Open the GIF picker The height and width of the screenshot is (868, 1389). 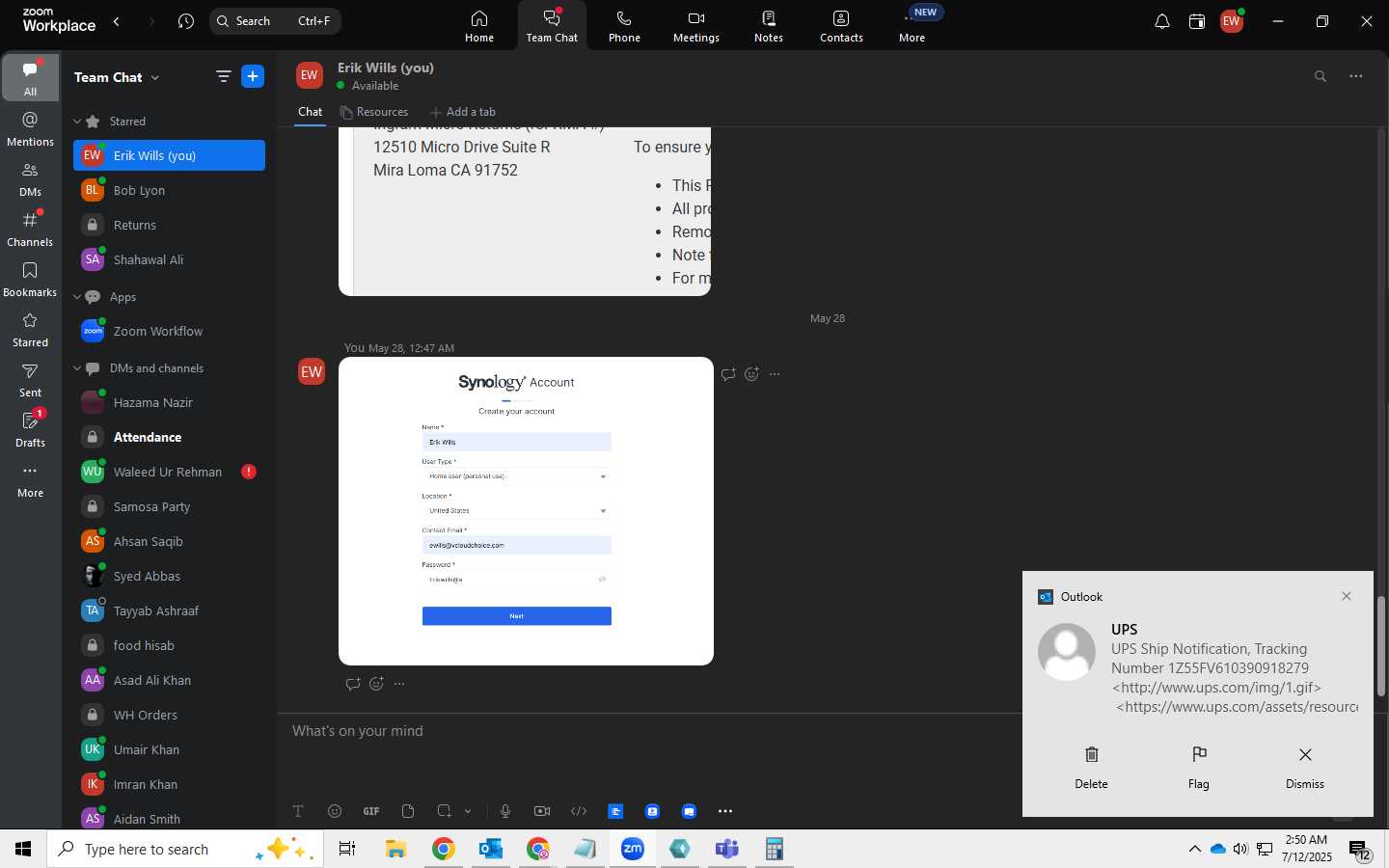[x=371, y=811]
